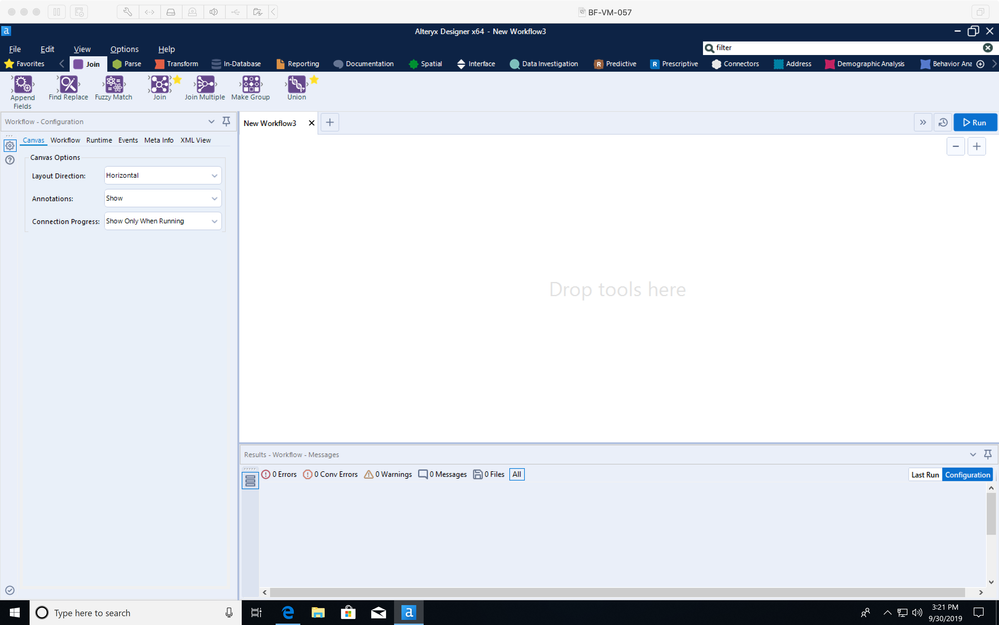This screenshot has height=625, width=999.
Task: Open the In-Database tool category
Action: 236,64
